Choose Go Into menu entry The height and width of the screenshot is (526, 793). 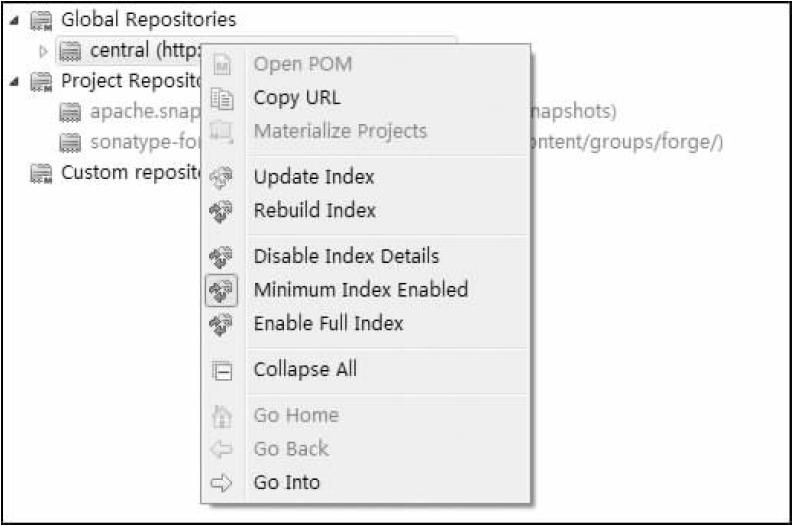pyautogui.click(x=287, y=483)
